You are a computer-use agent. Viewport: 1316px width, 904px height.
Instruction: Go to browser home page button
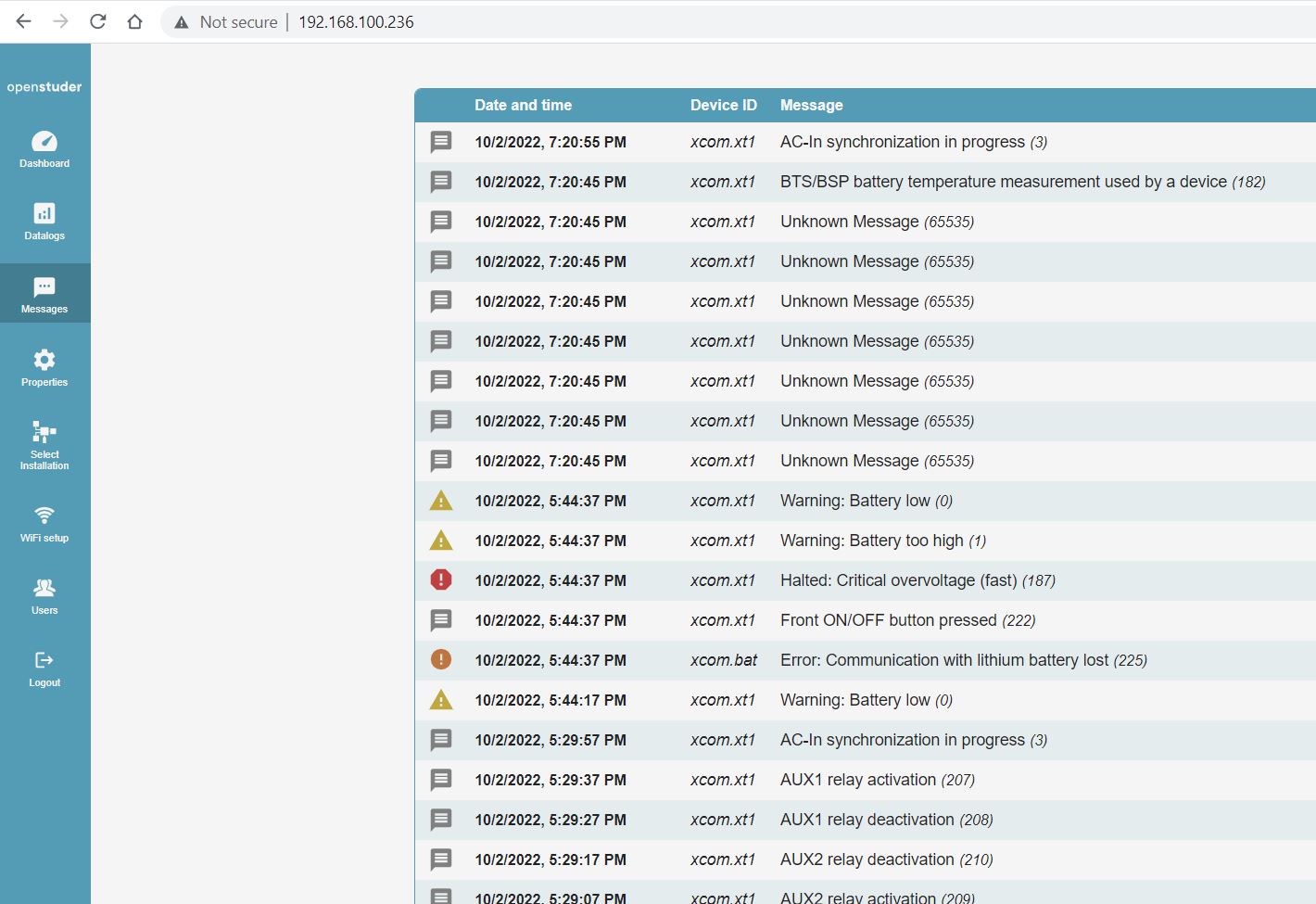point(135,21)
